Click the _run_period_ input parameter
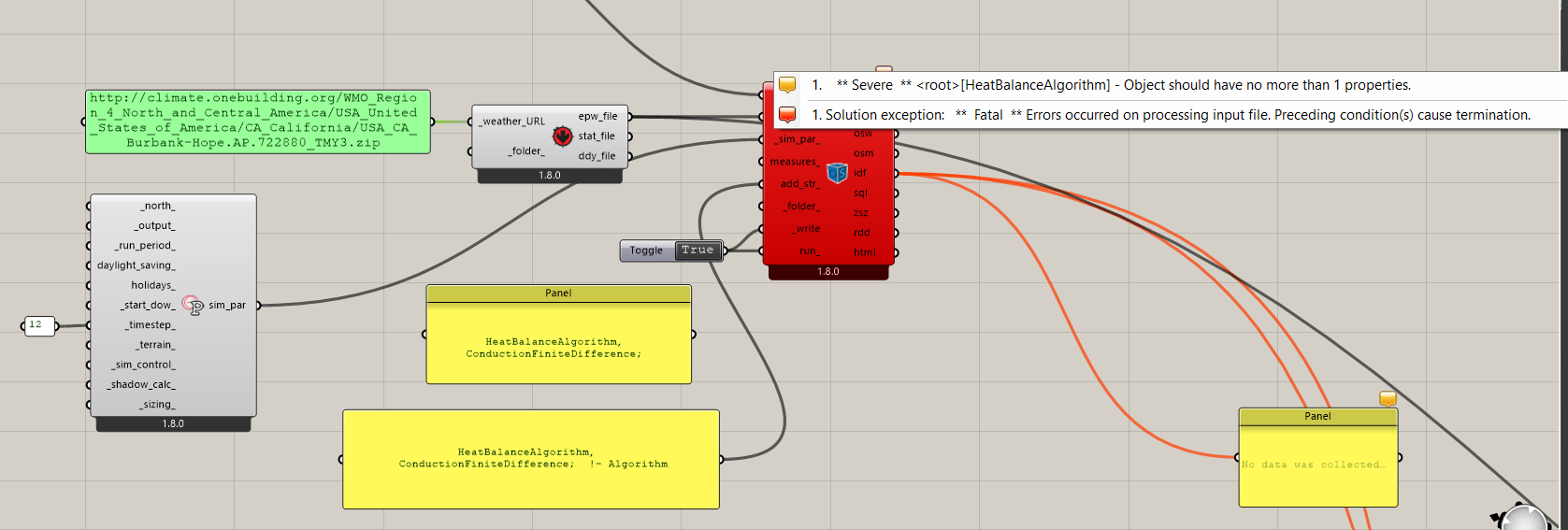Viewport: 1568px width, 530px height. (x=145, y=246)
